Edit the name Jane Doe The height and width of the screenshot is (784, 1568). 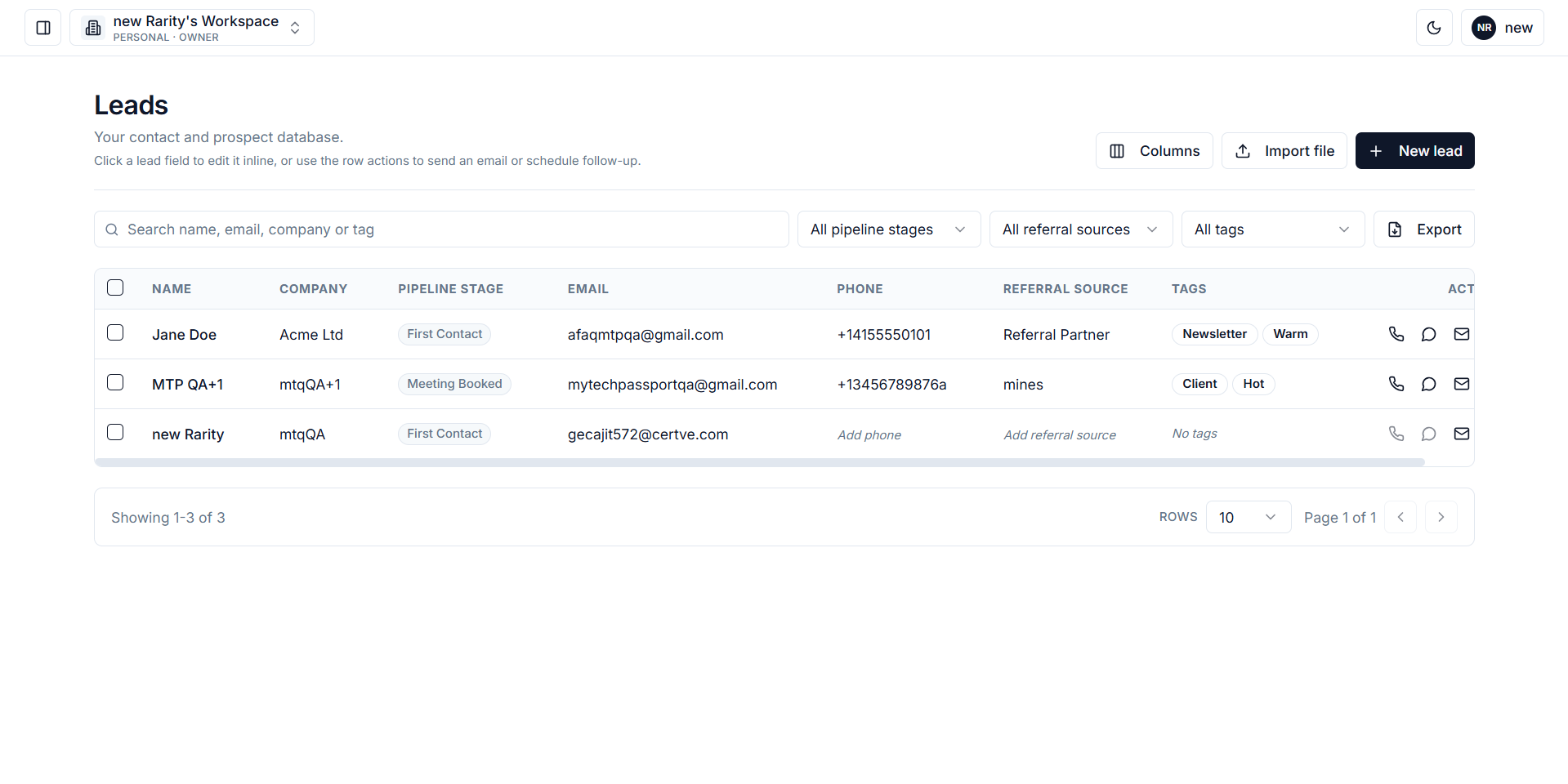tap(184, 335)
